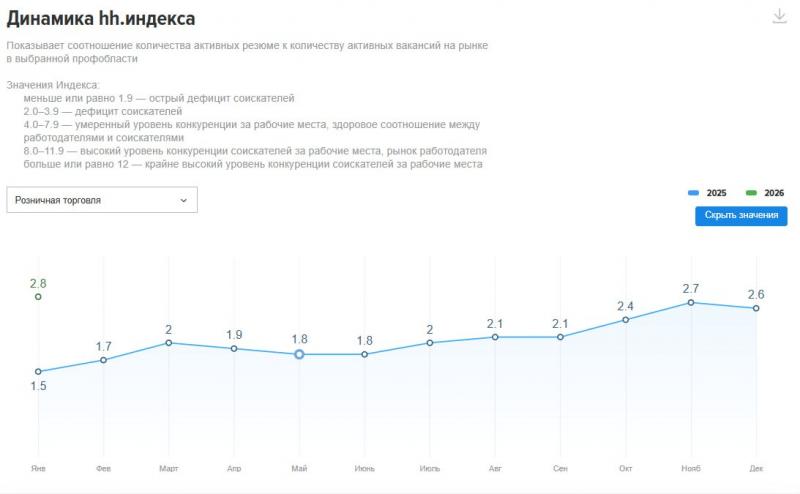
Task: Click the October data point at 2.4
Action: tap(626, 320)
